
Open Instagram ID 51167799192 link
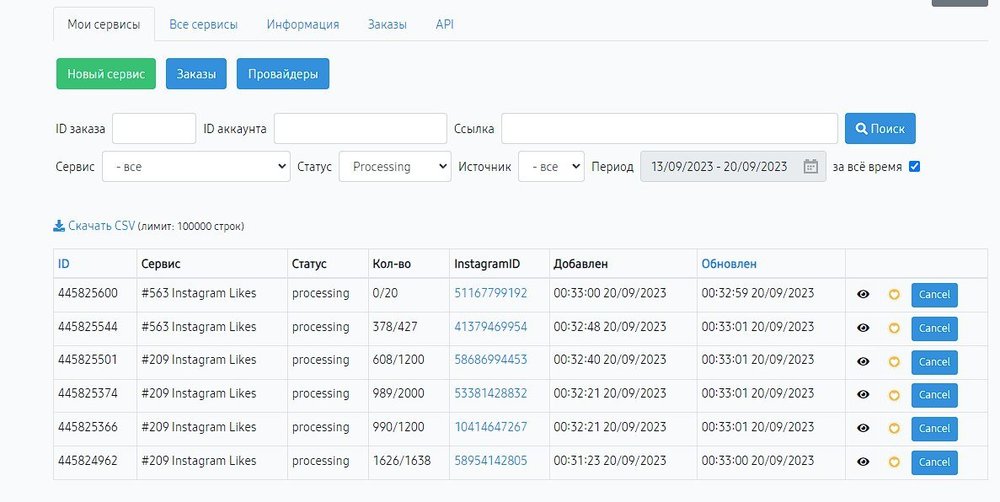pyautogui.click(x=490, y=293)
